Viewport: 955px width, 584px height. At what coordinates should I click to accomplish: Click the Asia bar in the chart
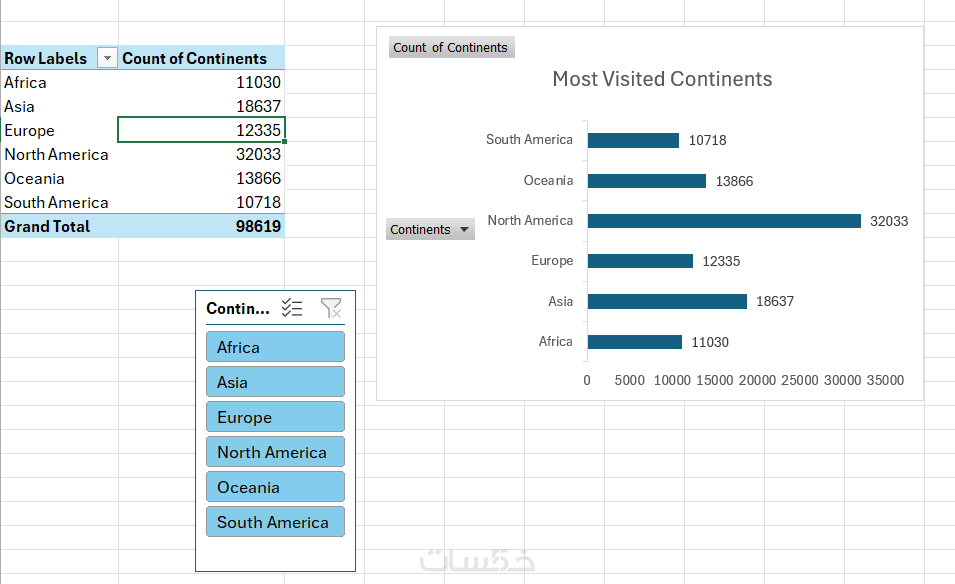[x=667, y=301]
